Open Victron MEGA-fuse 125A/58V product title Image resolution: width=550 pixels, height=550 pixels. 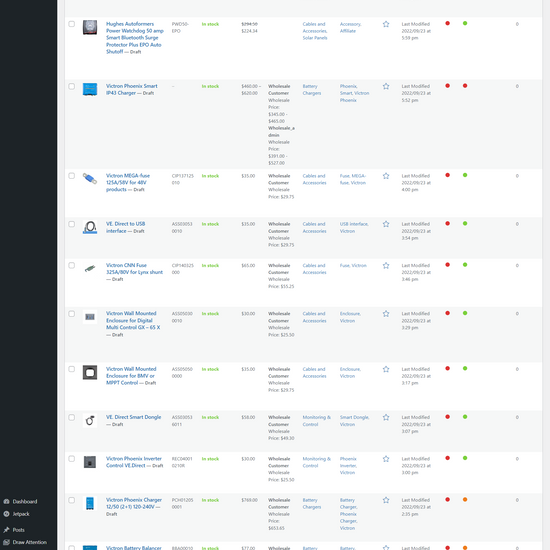128,182
